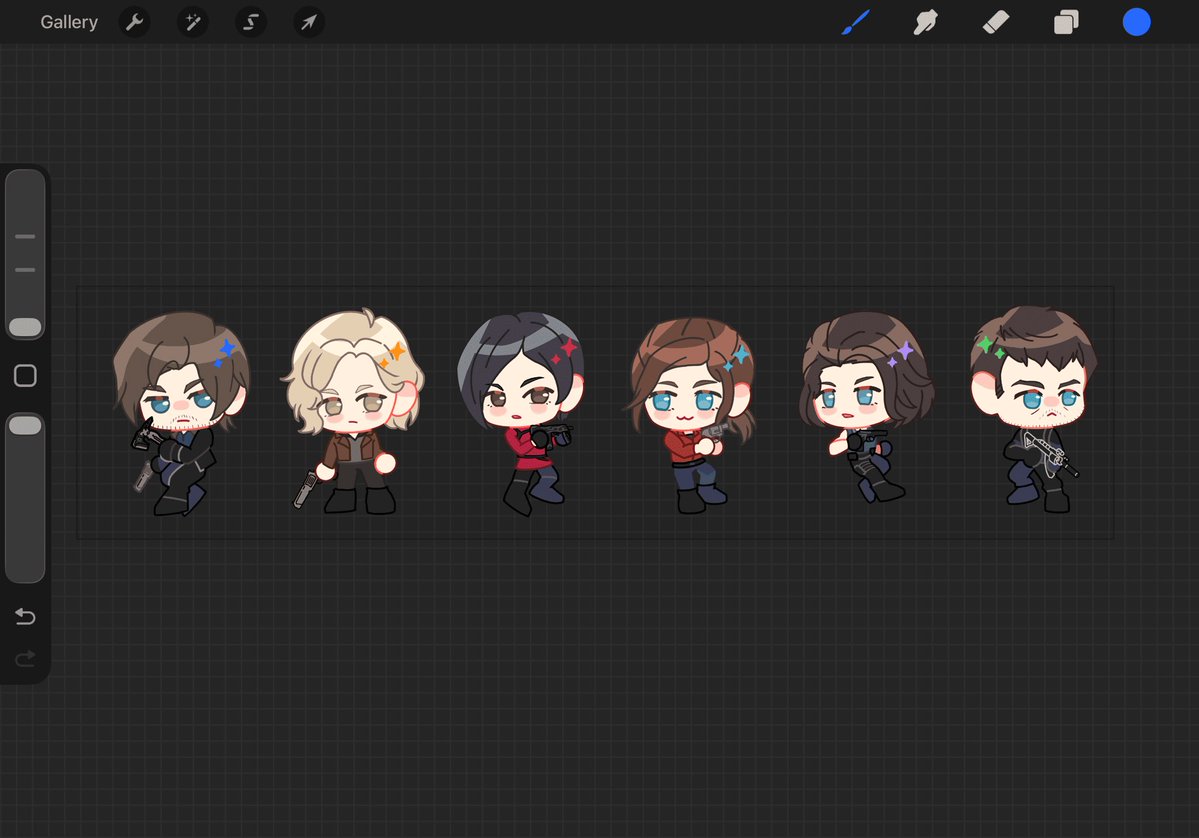Select the Eraser tool
Screen dimensions: 1199x838
point(996,22)
